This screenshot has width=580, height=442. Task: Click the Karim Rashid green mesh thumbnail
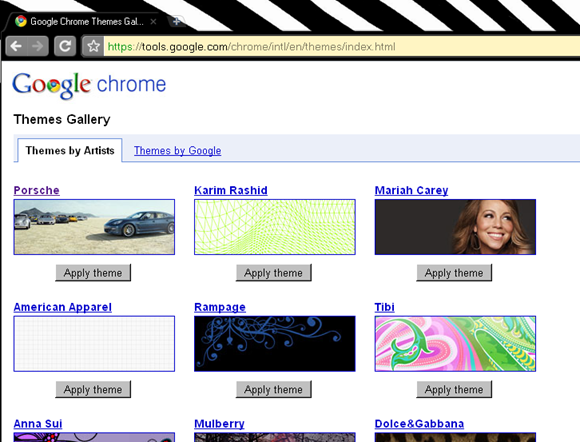[x=275, y=227]
